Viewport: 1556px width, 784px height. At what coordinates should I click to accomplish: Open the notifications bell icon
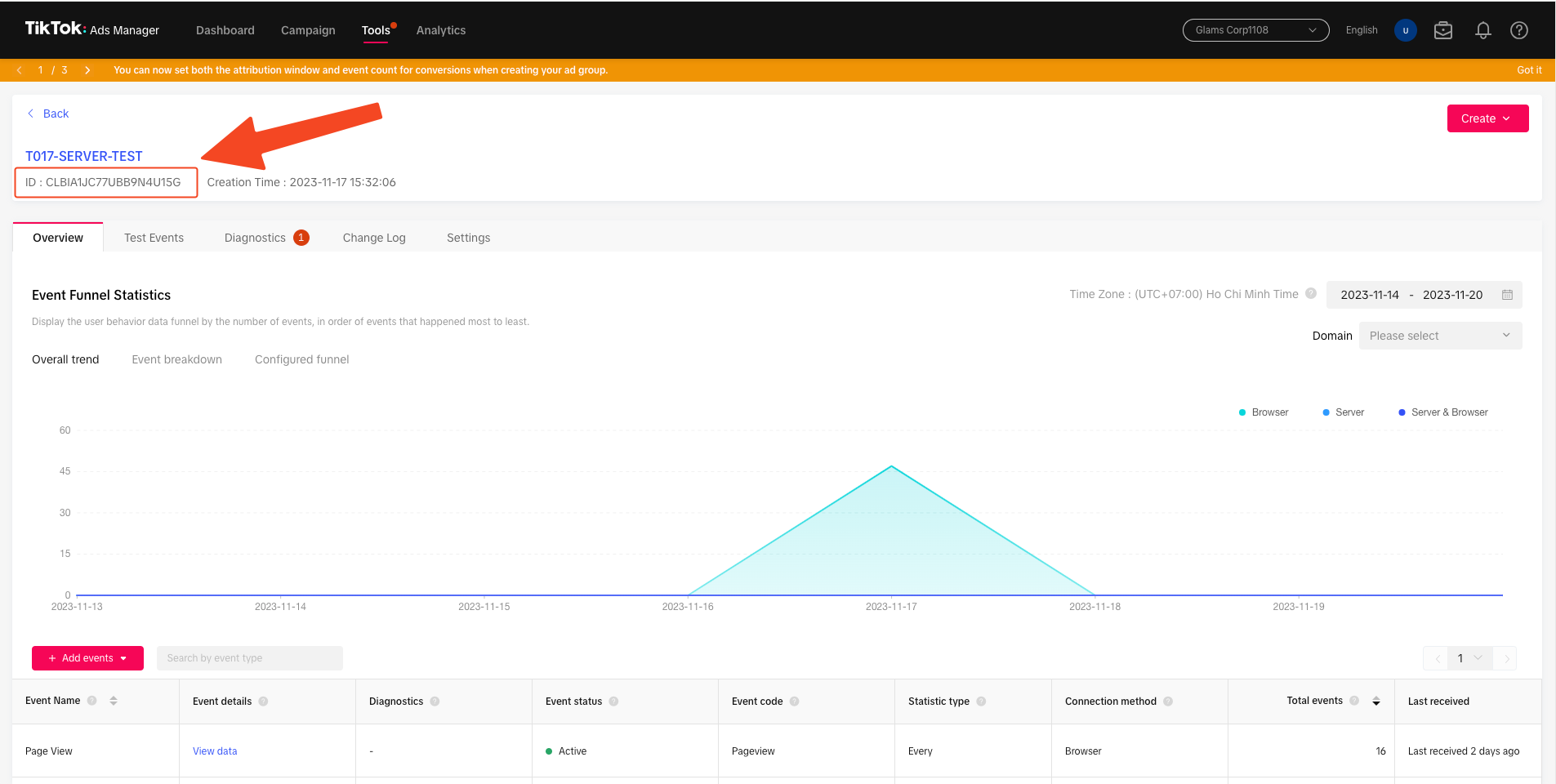click(1483, 30)
